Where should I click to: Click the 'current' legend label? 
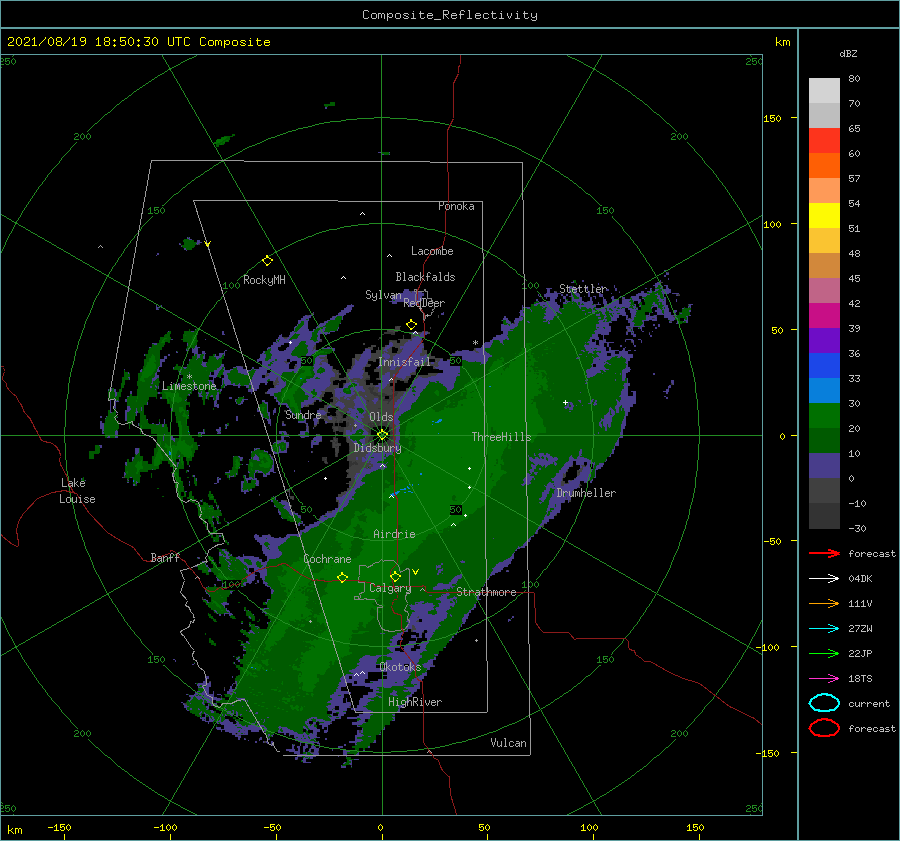pyautogui.click(x=869, y=703)
